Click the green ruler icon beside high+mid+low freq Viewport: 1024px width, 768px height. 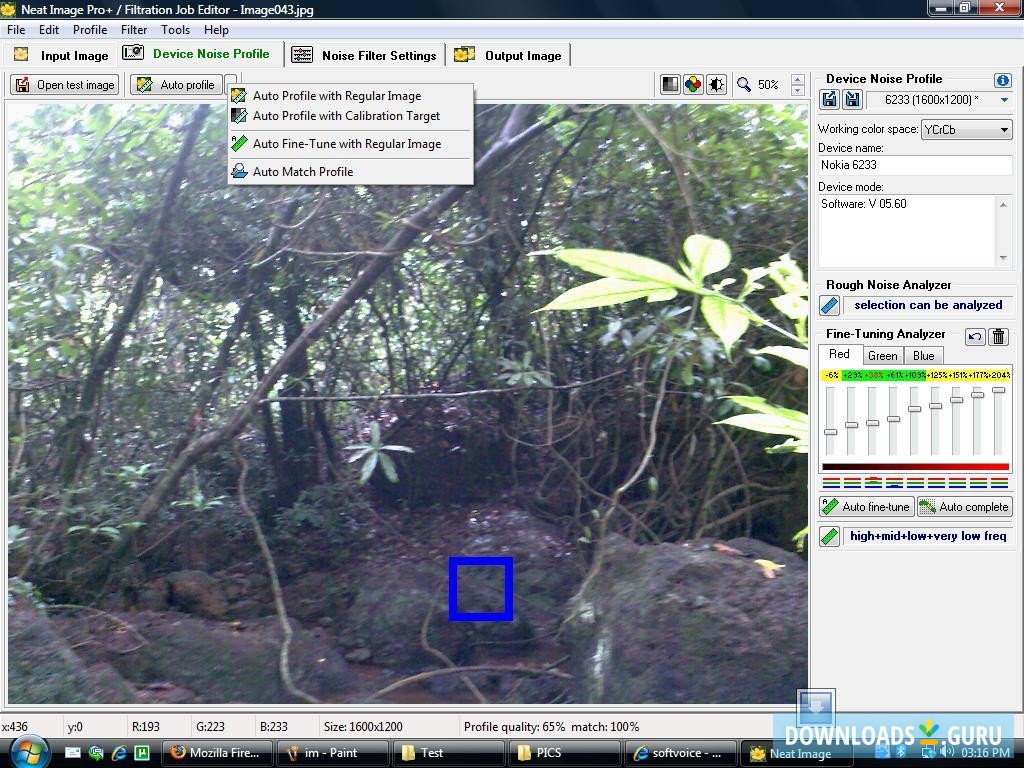click(x=829, y=536)
